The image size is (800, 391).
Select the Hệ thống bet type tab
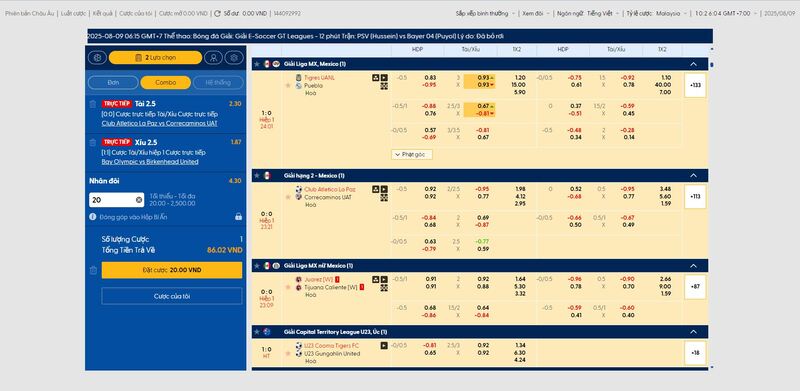(x=218, y=83)
